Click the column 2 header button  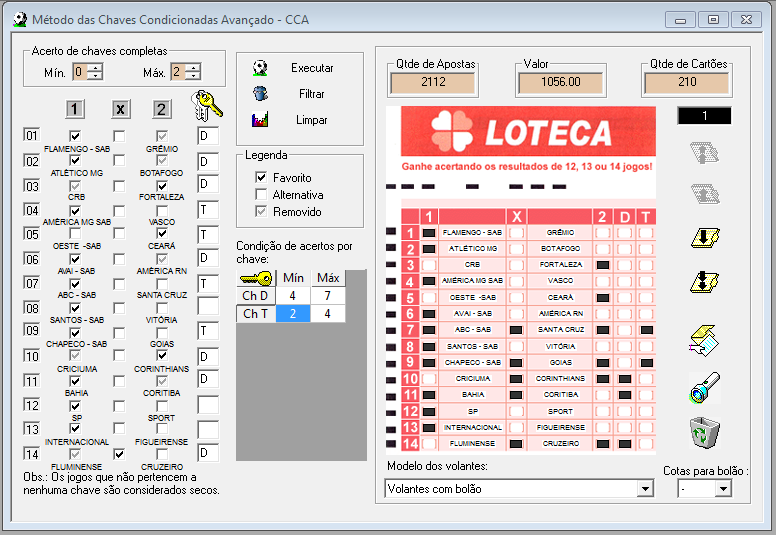coord(161,109)
